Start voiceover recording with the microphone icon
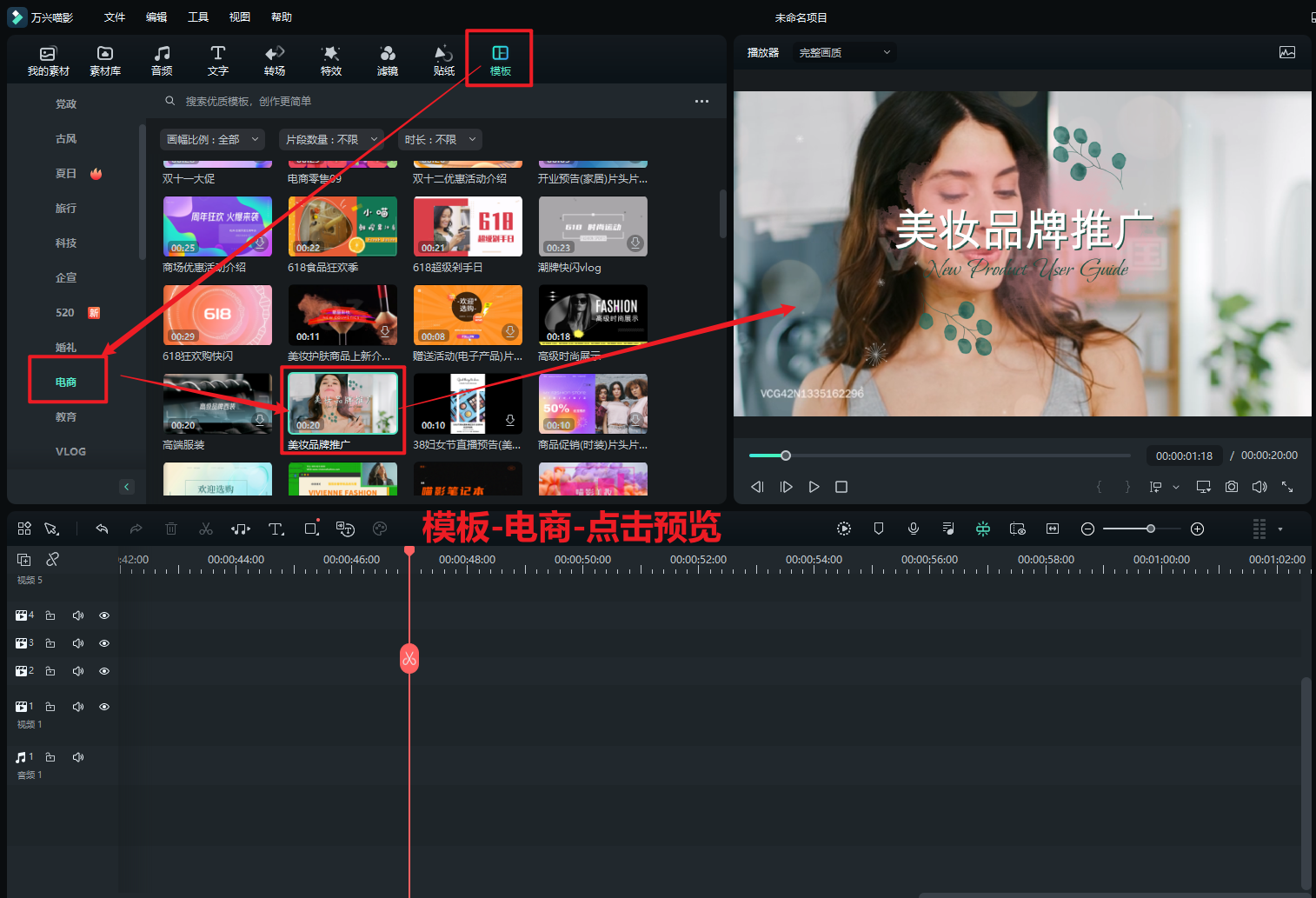 (913, 528)
